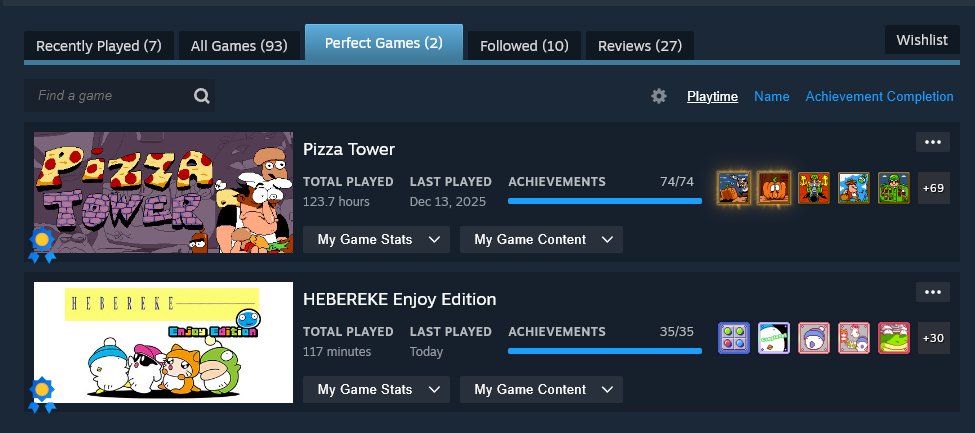
Task: Click Pizza Tower's orange pumpkin face achievement
Action: coord(773,188)
